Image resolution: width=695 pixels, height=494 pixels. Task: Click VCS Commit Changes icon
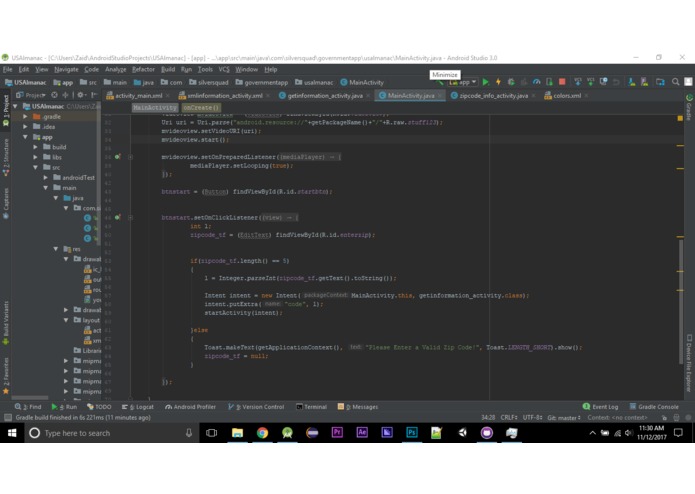[590, 82]
